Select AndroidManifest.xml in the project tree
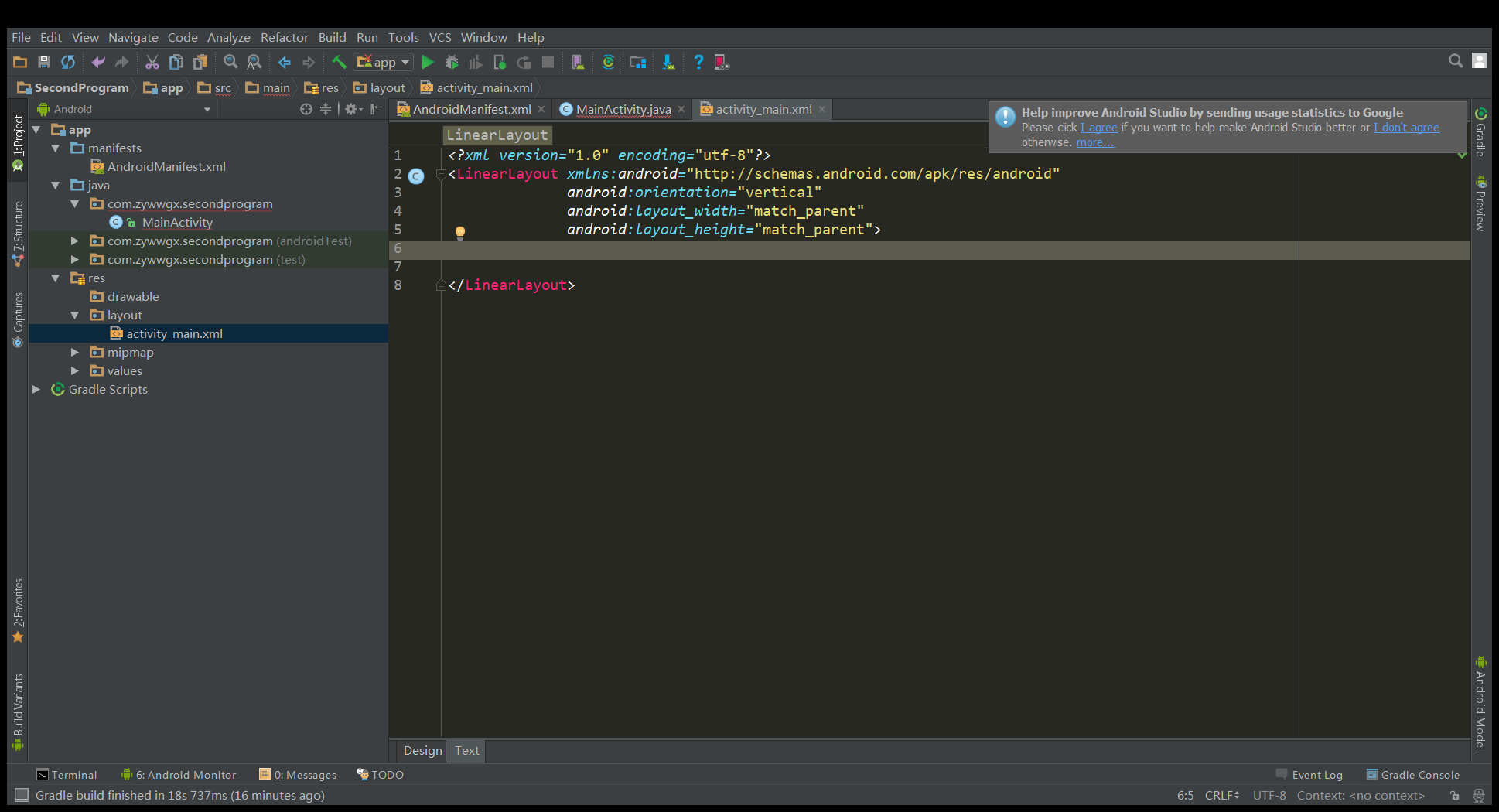1499x812 pixels. (x=166, y=167)
